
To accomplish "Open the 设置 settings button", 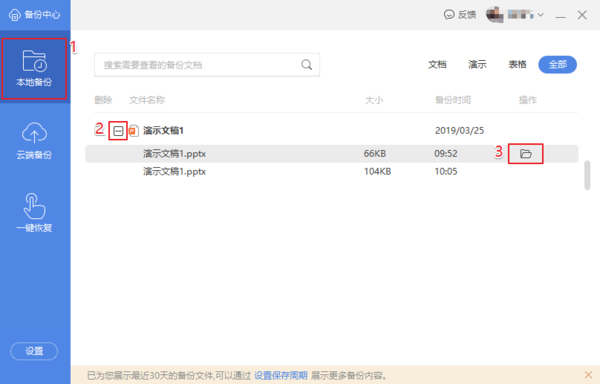I will tap(34, 351).
